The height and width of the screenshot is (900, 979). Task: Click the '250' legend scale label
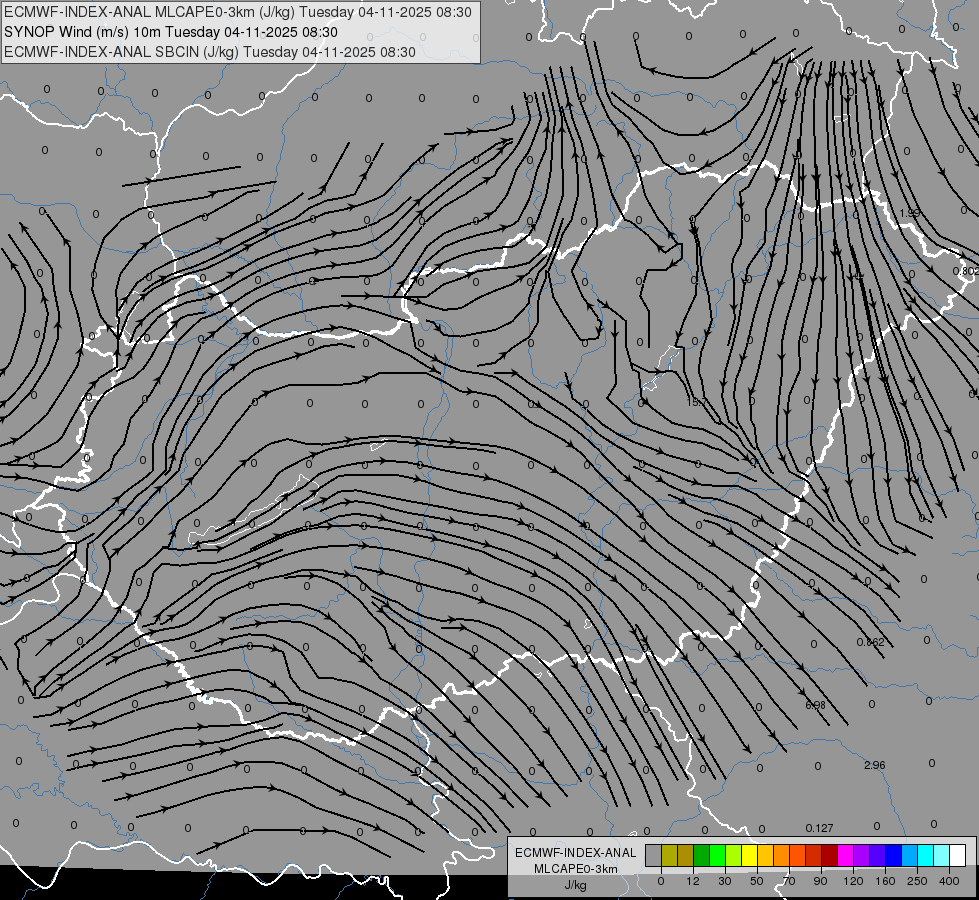917,881
